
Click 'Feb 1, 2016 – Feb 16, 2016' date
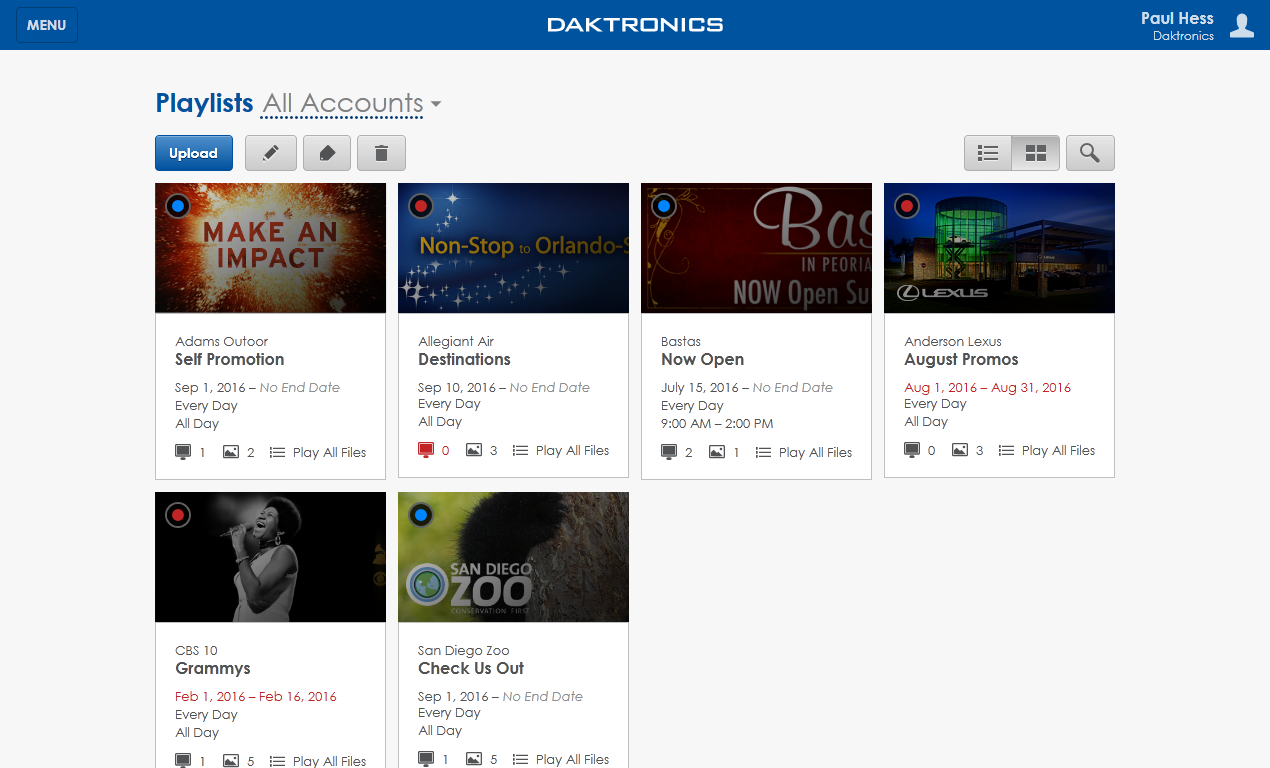[255, 696]
